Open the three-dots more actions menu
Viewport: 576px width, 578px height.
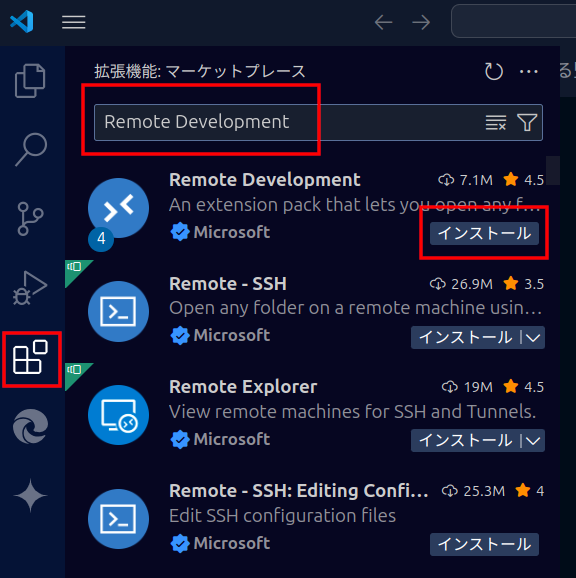tap(528, 71)
